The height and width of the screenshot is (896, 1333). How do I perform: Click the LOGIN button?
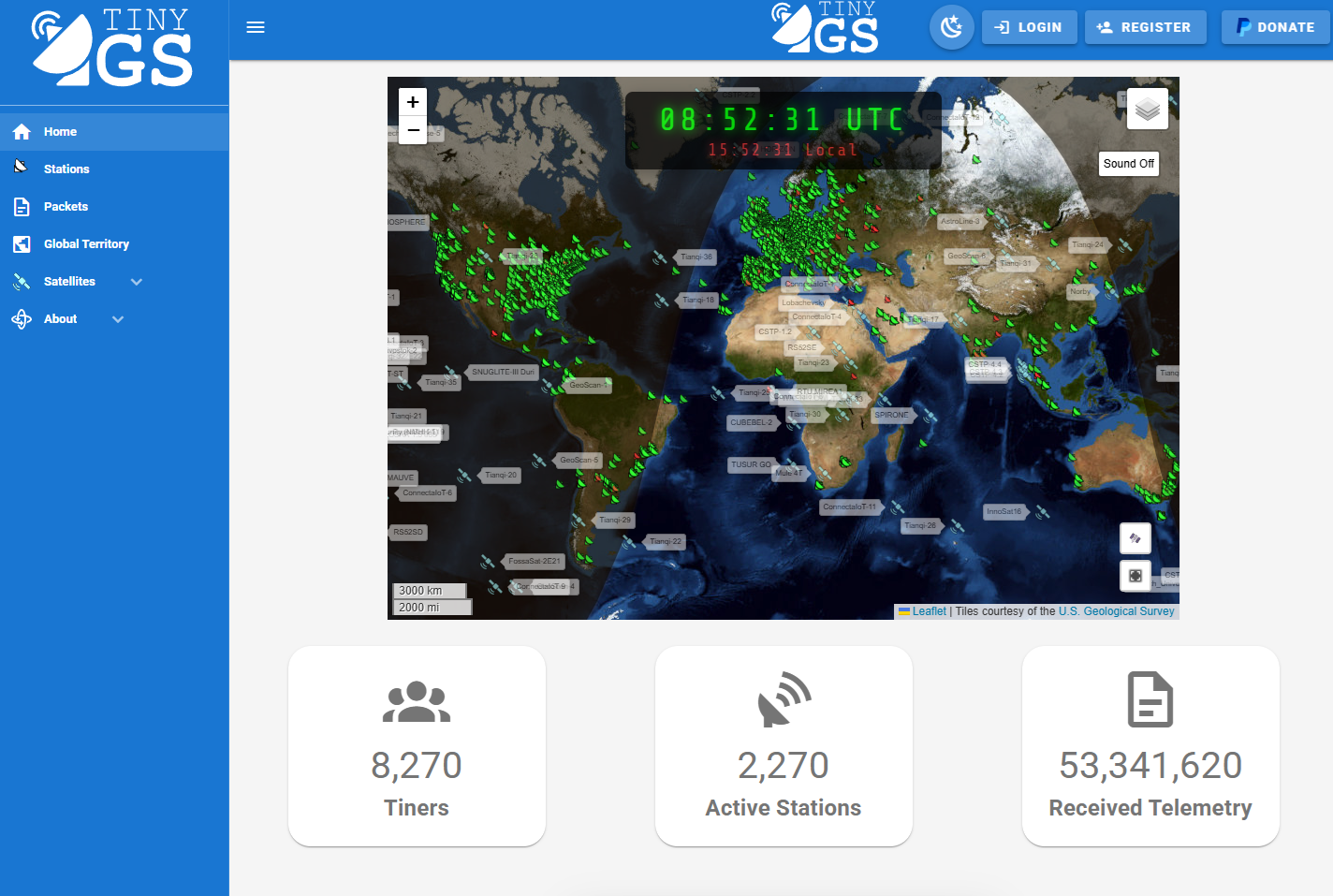[x=1029, y=27]
